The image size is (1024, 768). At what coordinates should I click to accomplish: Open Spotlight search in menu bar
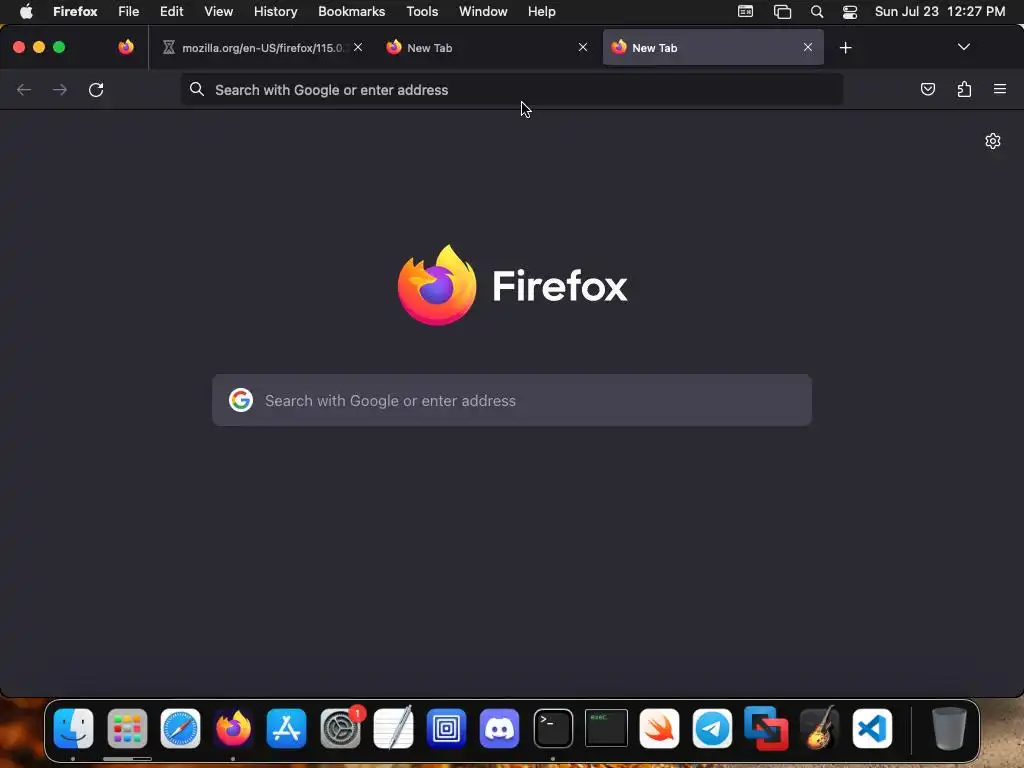816,12
